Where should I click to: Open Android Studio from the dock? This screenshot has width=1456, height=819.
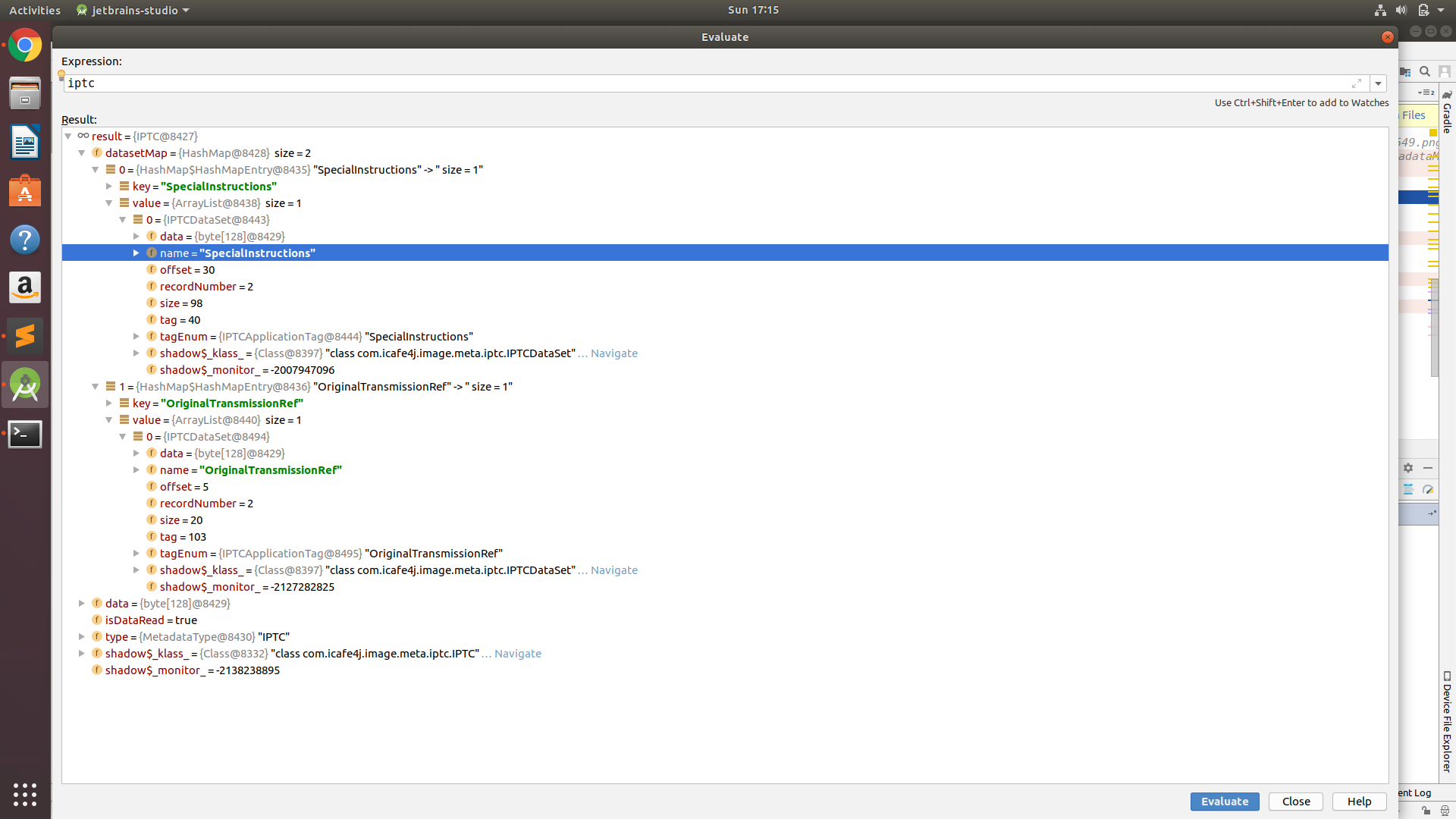(x=25, y=384)
